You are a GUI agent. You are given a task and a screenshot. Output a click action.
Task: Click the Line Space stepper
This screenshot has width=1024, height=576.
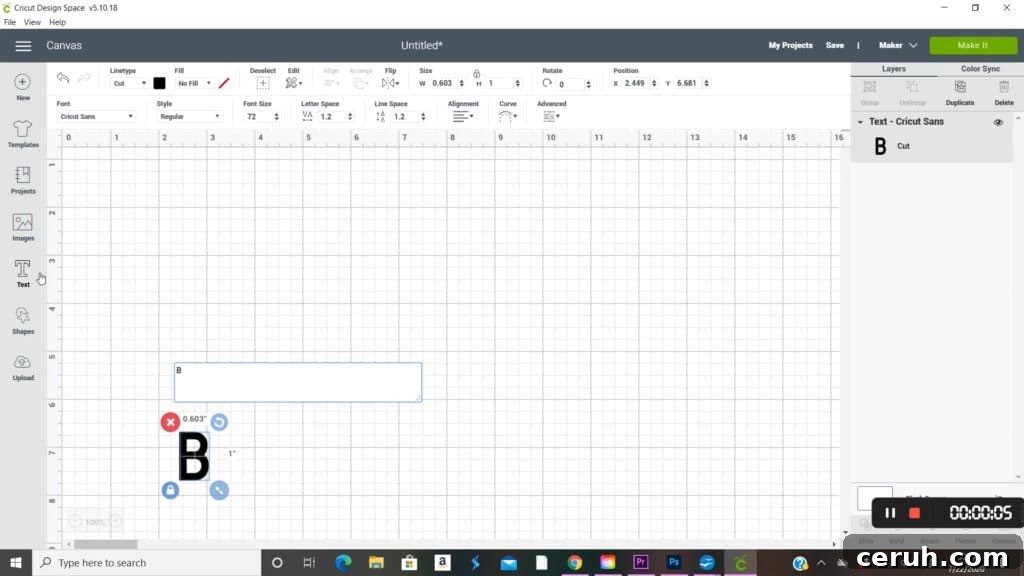tap(423, 116)
